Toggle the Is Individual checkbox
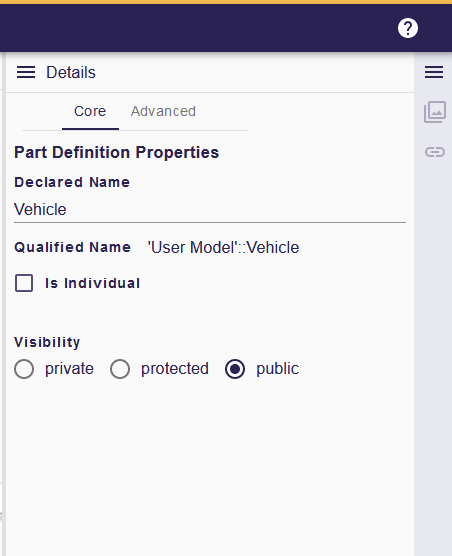Image resolution: width=452 pixels, height=556 pixels. [x=24, y=283]
